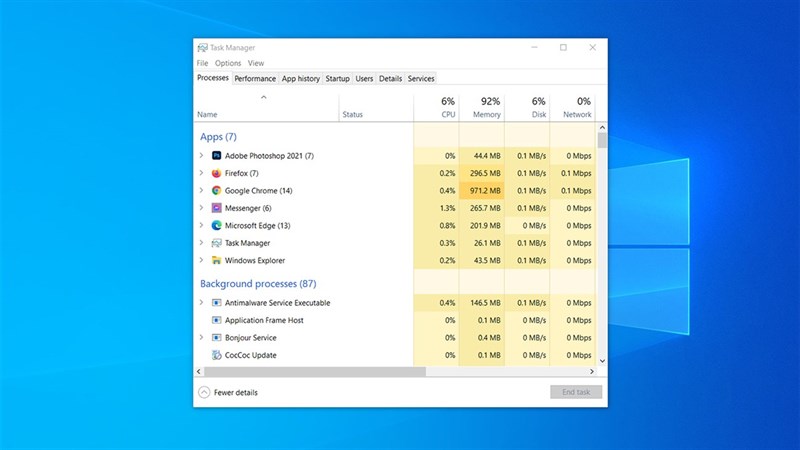This screenshot has width=800, height=450.
Task: Select the Processes tab
Action: tap(213, 78)
